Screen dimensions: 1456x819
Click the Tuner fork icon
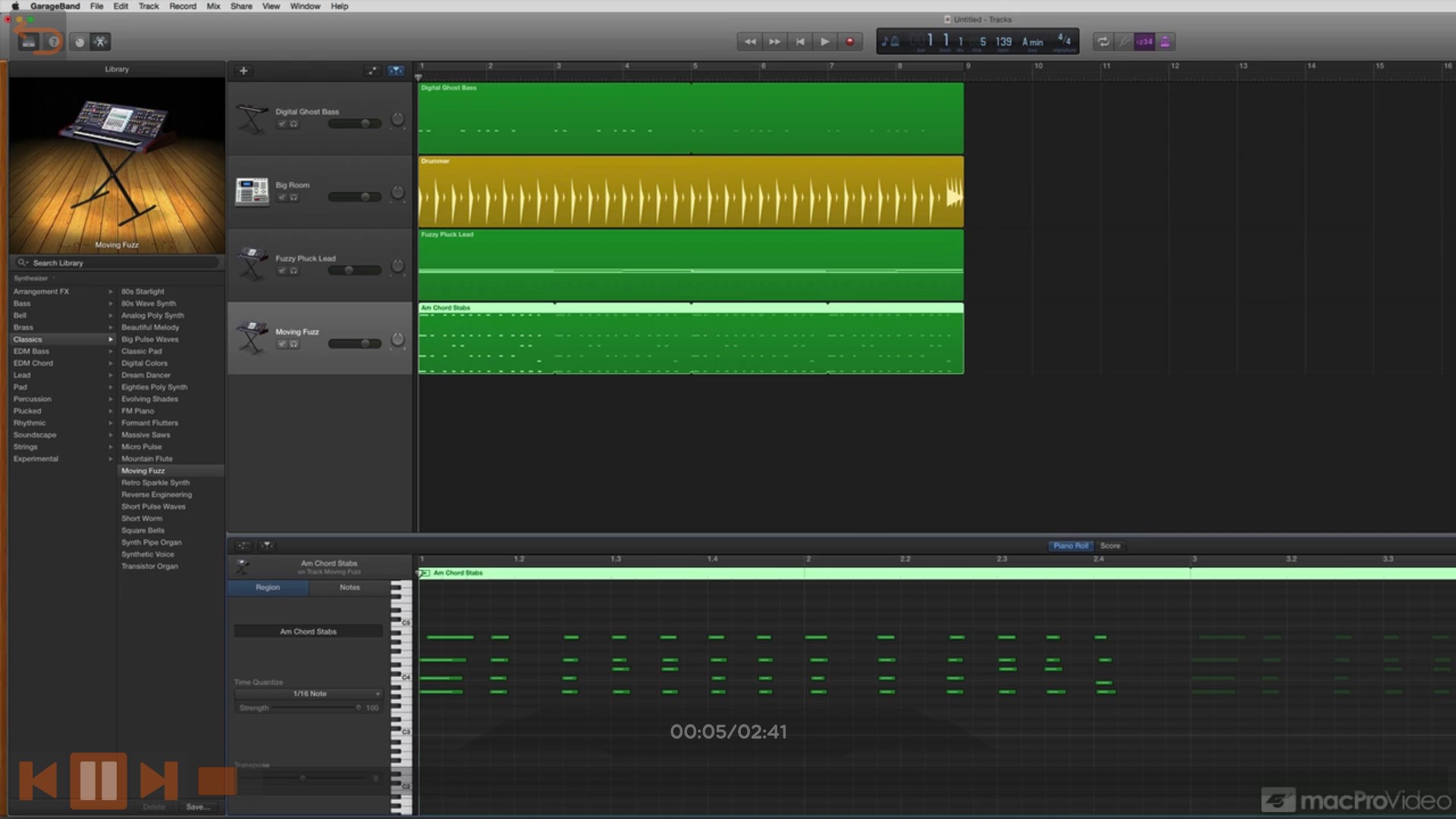click(x=1124, y=42)
